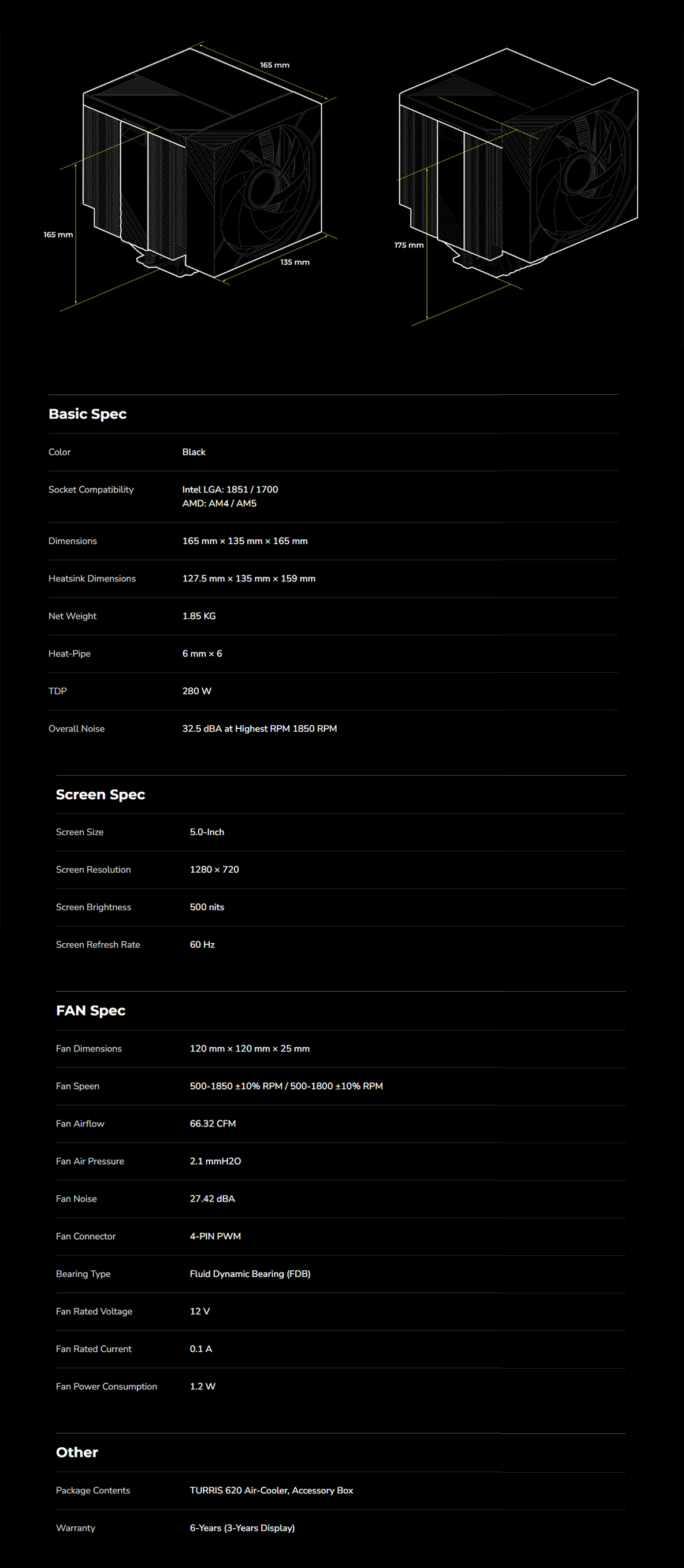
Task: Select the Intel LGA: 1851 / 1700 text
Action: click(x=230, y=490)
